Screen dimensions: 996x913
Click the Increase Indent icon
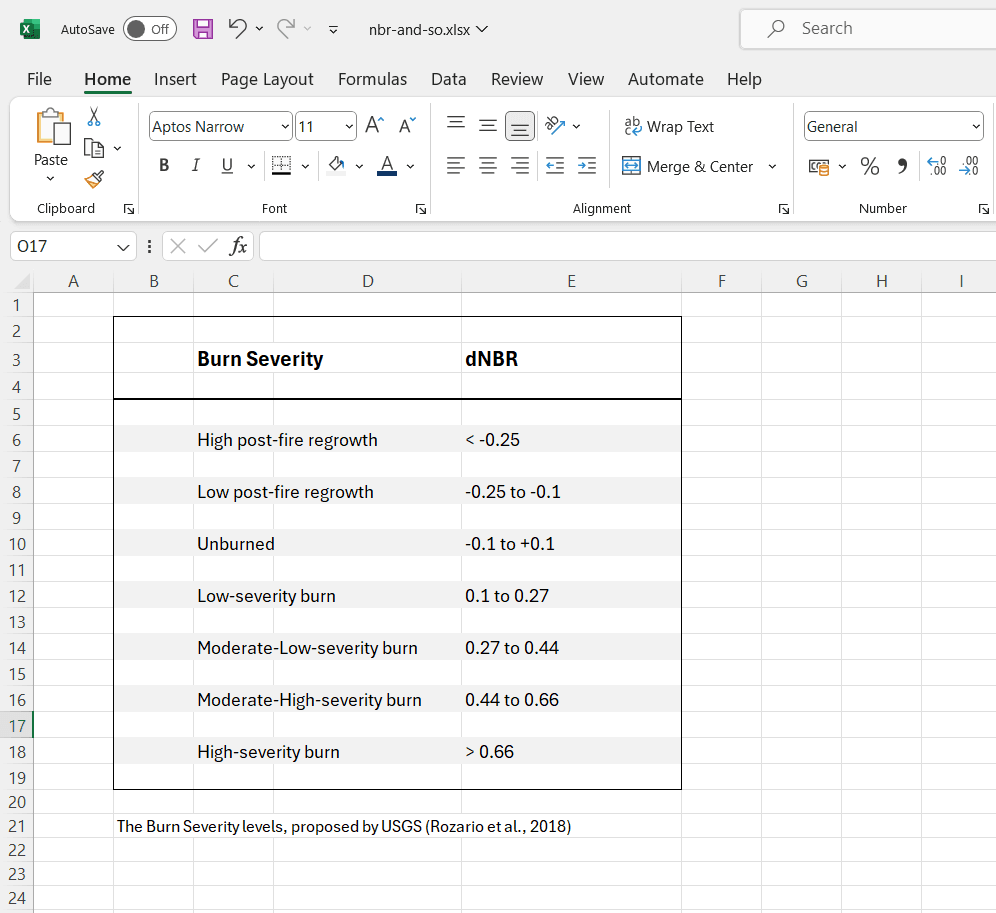tap(587, 166)
